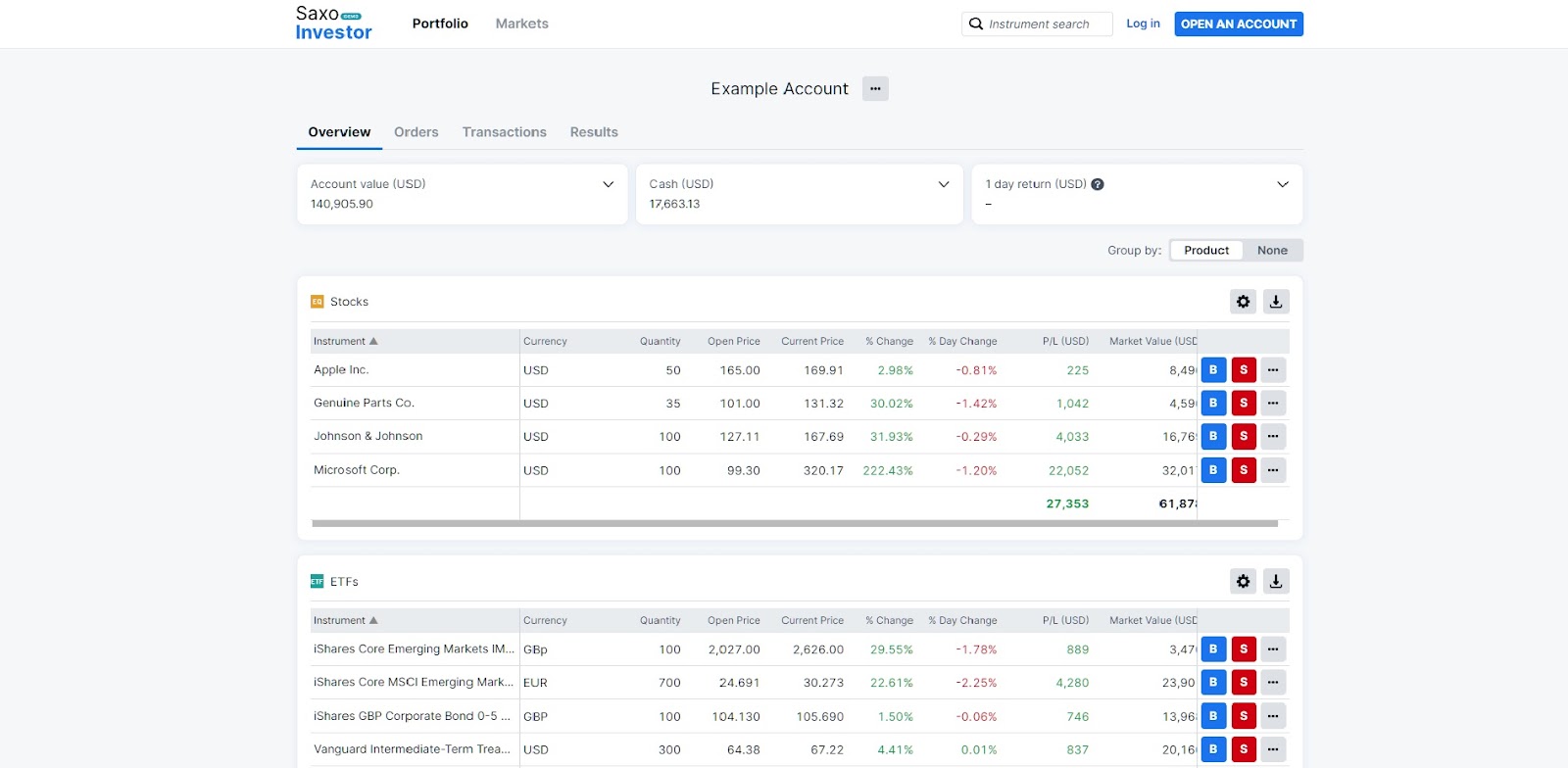
Task: Buy iShares Core MSCI Emerging Markets ETF
Action: 1213,682
